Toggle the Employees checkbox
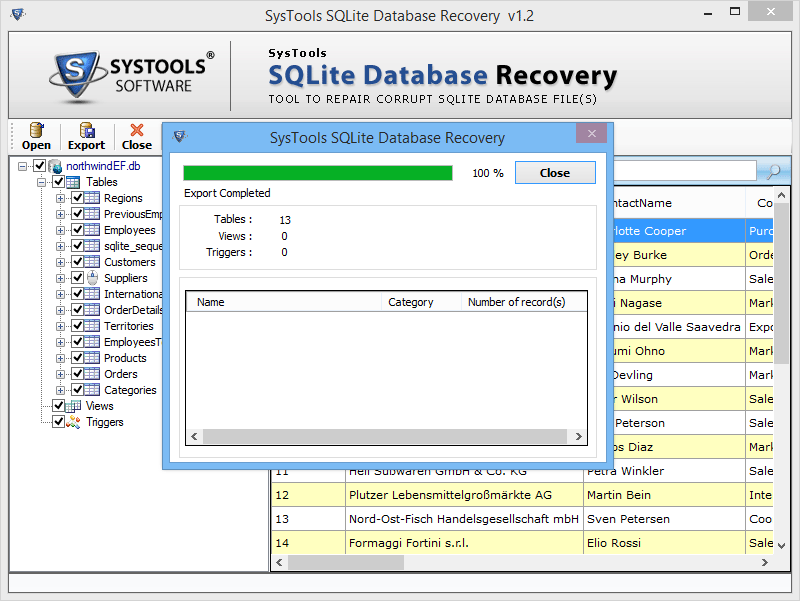The image size is (800, 601). click(x=77, y=230)
